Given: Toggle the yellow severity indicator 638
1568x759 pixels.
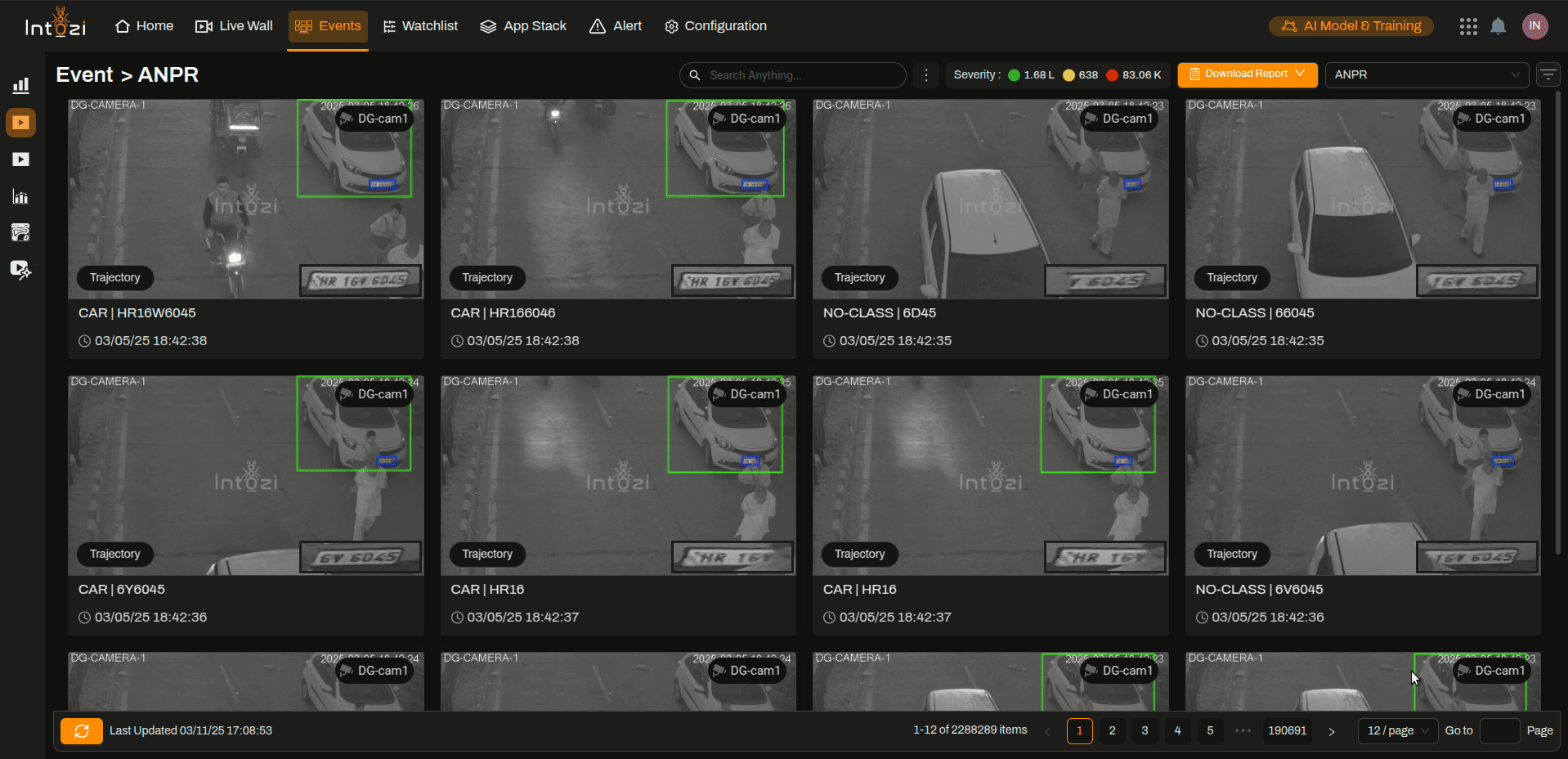Looking at the screenshot, I should point(1080,75).
